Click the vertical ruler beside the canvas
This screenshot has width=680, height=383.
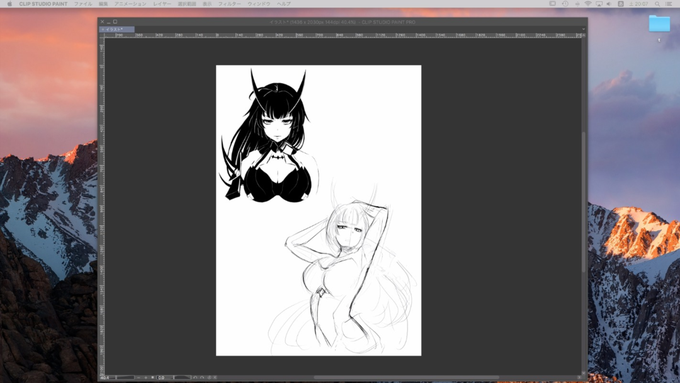[x=102, y=206]
